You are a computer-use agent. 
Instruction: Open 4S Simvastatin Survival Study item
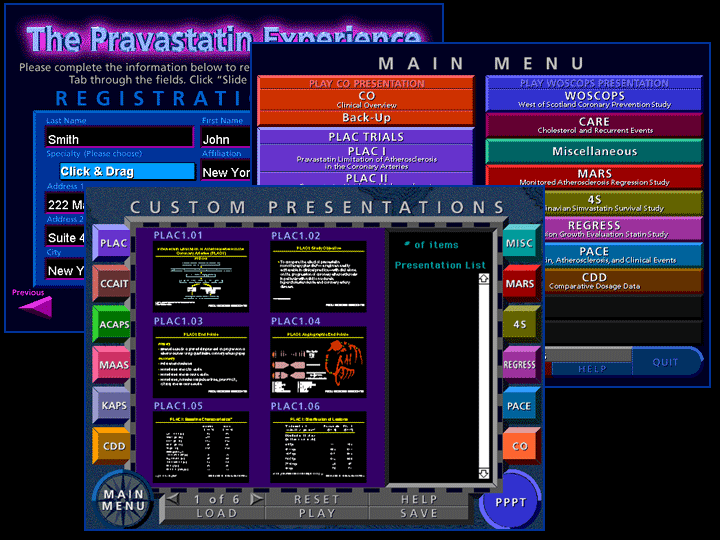pos(624,203)
